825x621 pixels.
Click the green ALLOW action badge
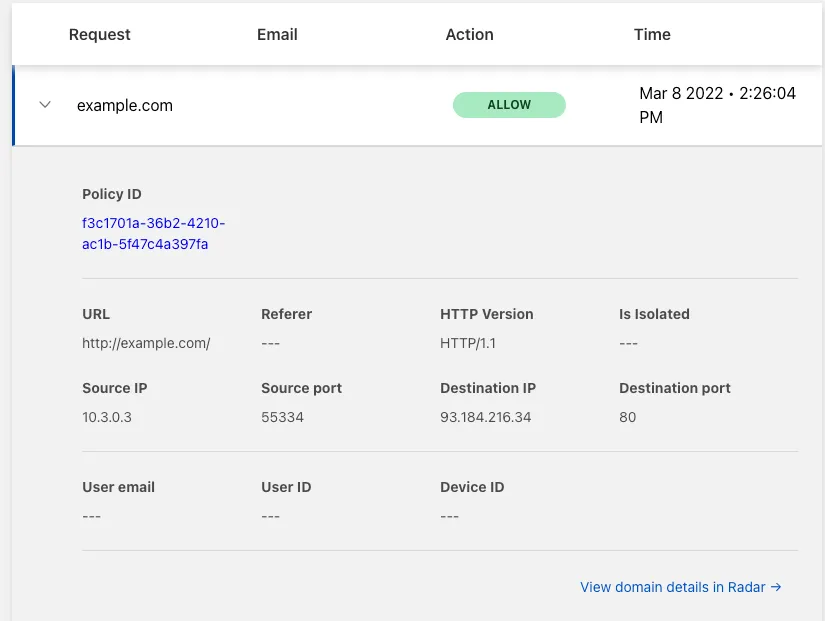(509, 104)
